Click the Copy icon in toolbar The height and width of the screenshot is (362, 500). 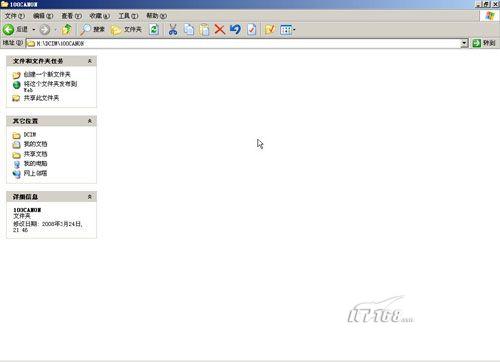[x=189, y=30]
